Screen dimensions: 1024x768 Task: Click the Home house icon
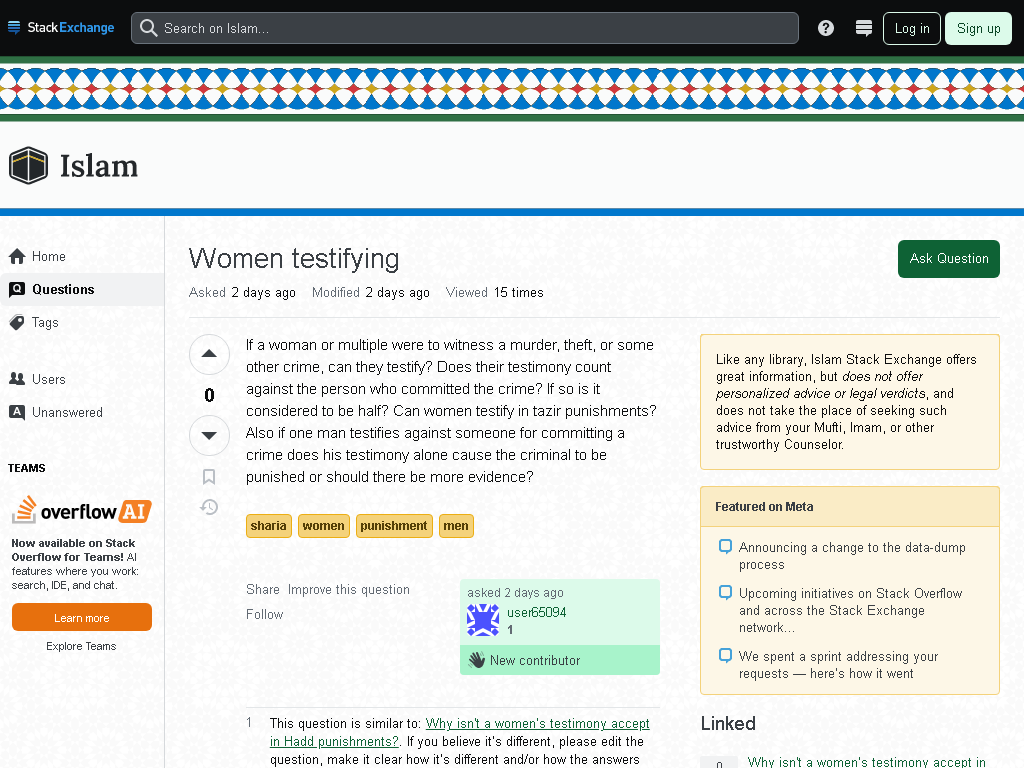[17, 256]
